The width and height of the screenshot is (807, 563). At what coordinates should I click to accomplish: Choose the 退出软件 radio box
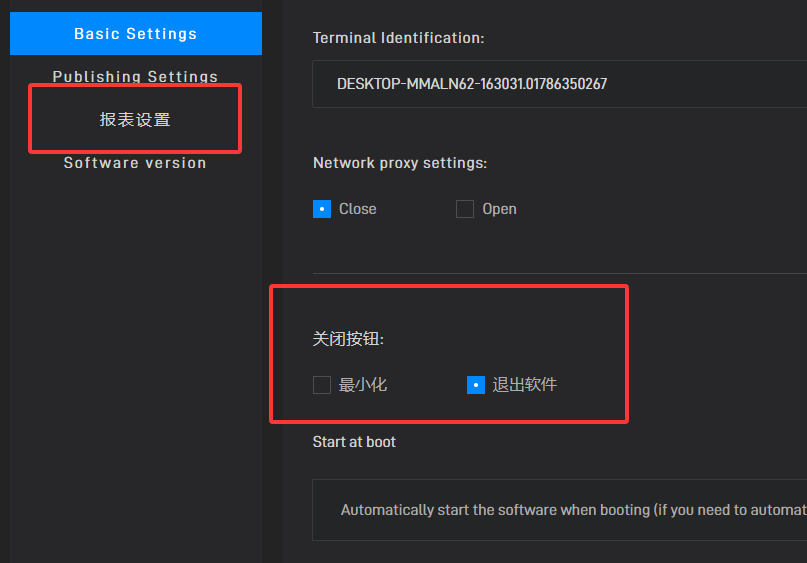tap(476, 385)
